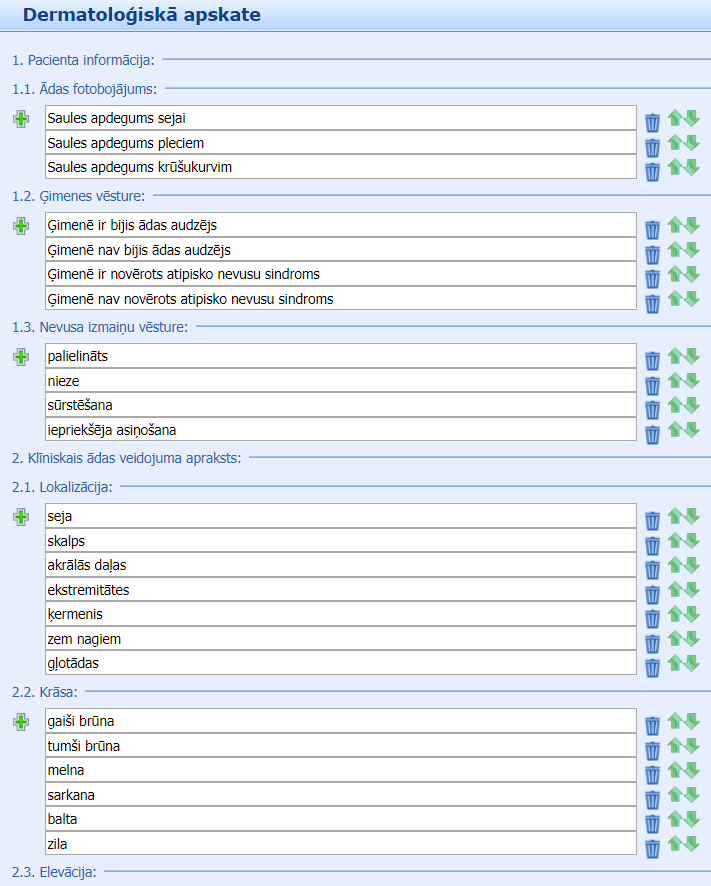The width and height of the screenshot is (711, 886).
Task: Move the "nieze" entry up
Action: click(675, 381)
